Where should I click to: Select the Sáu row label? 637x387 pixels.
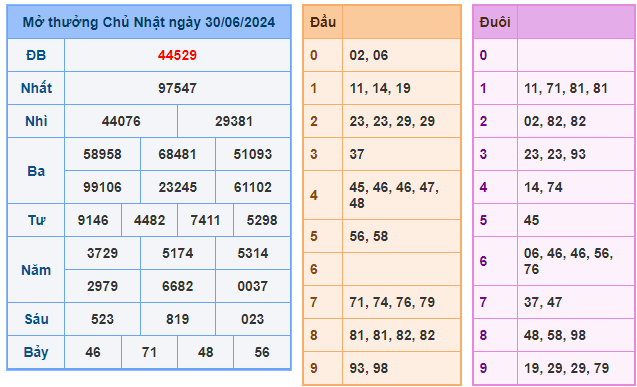point(36,319)
